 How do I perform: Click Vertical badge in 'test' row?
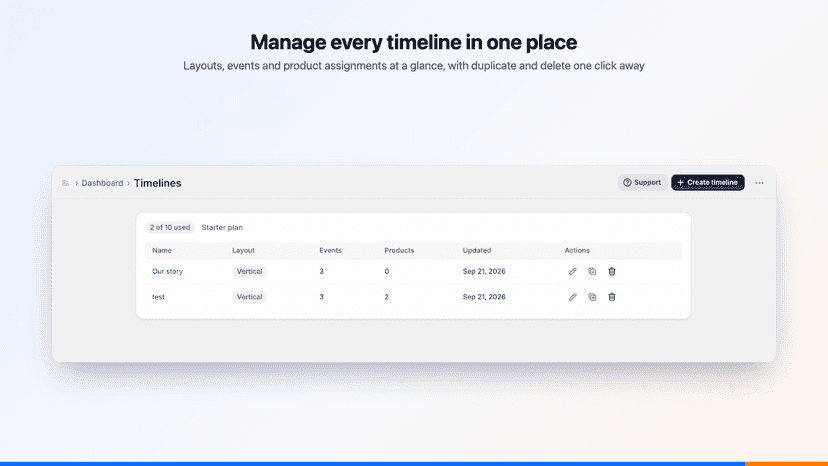click(x=249, y=297)
